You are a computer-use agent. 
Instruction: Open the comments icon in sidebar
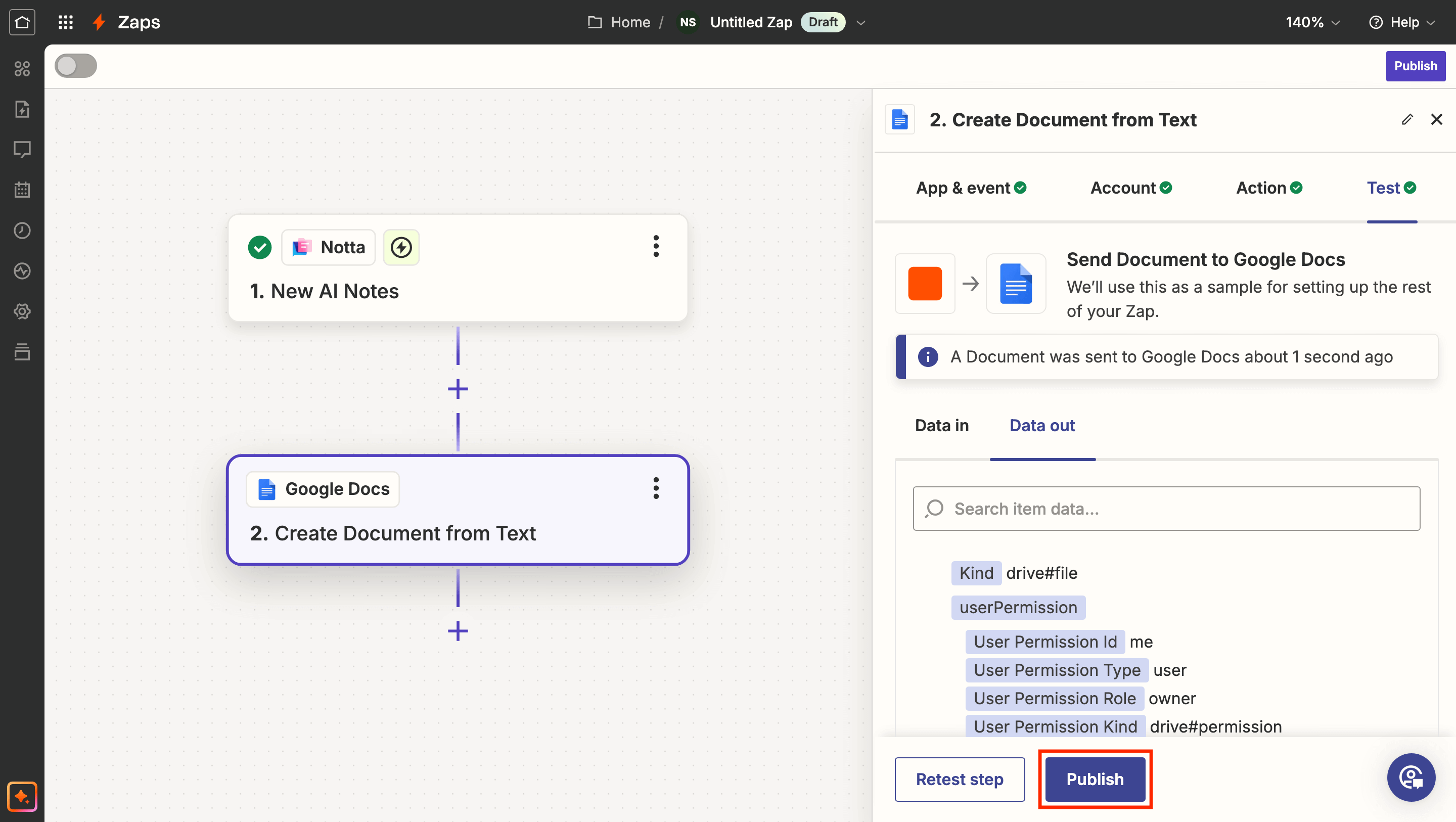[x=22, y=149]
